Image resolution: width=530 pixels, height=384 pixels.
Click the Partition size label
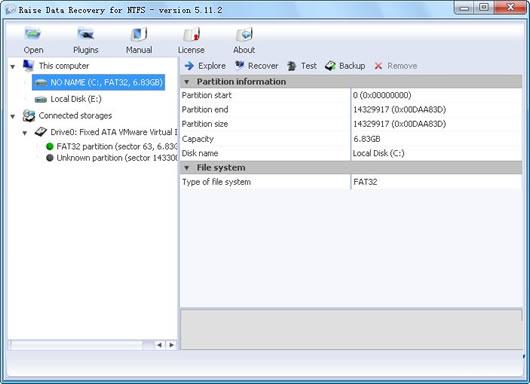tap(205, 124)
